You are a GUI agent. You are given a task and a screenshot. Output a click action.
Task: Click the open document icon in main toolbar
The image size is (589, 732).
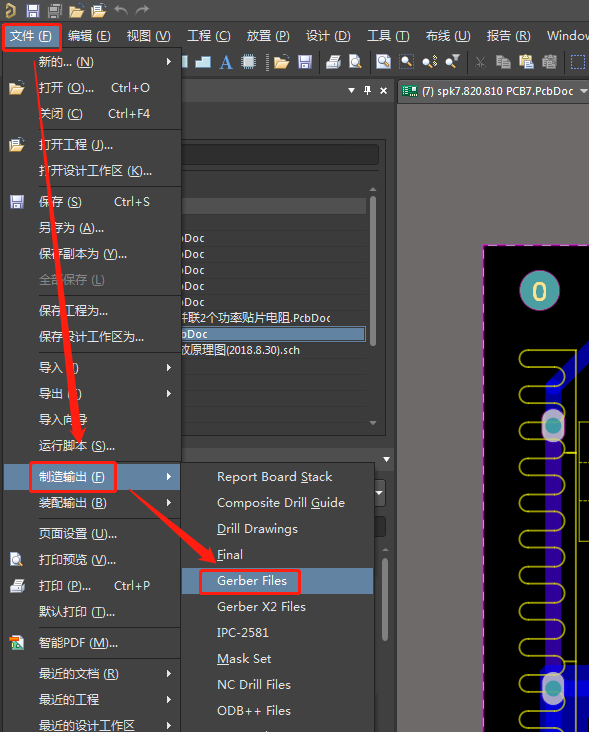(281, 62)
